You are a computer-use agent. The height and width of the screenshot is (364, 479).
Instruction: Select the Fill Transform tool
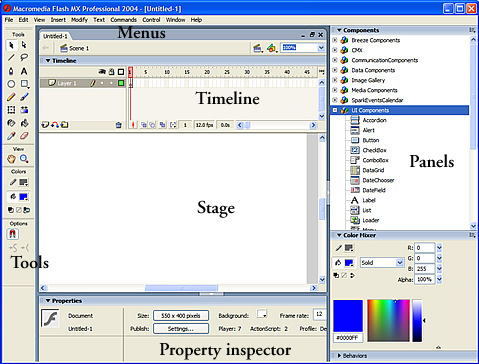[24, 110]
